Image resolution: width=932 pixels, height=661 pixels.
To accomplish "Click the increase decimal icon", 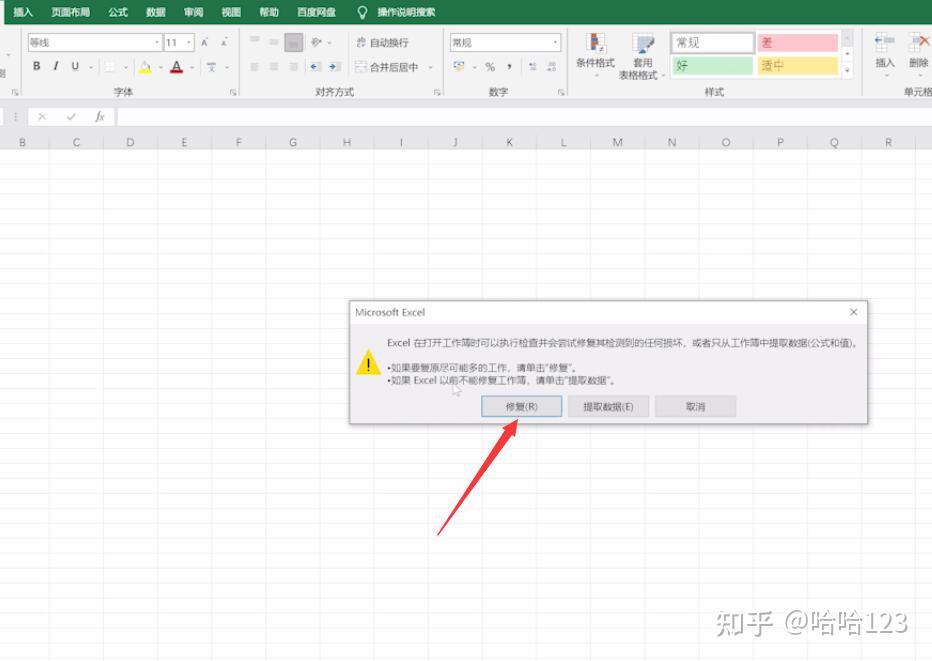I will click(533, 67).
